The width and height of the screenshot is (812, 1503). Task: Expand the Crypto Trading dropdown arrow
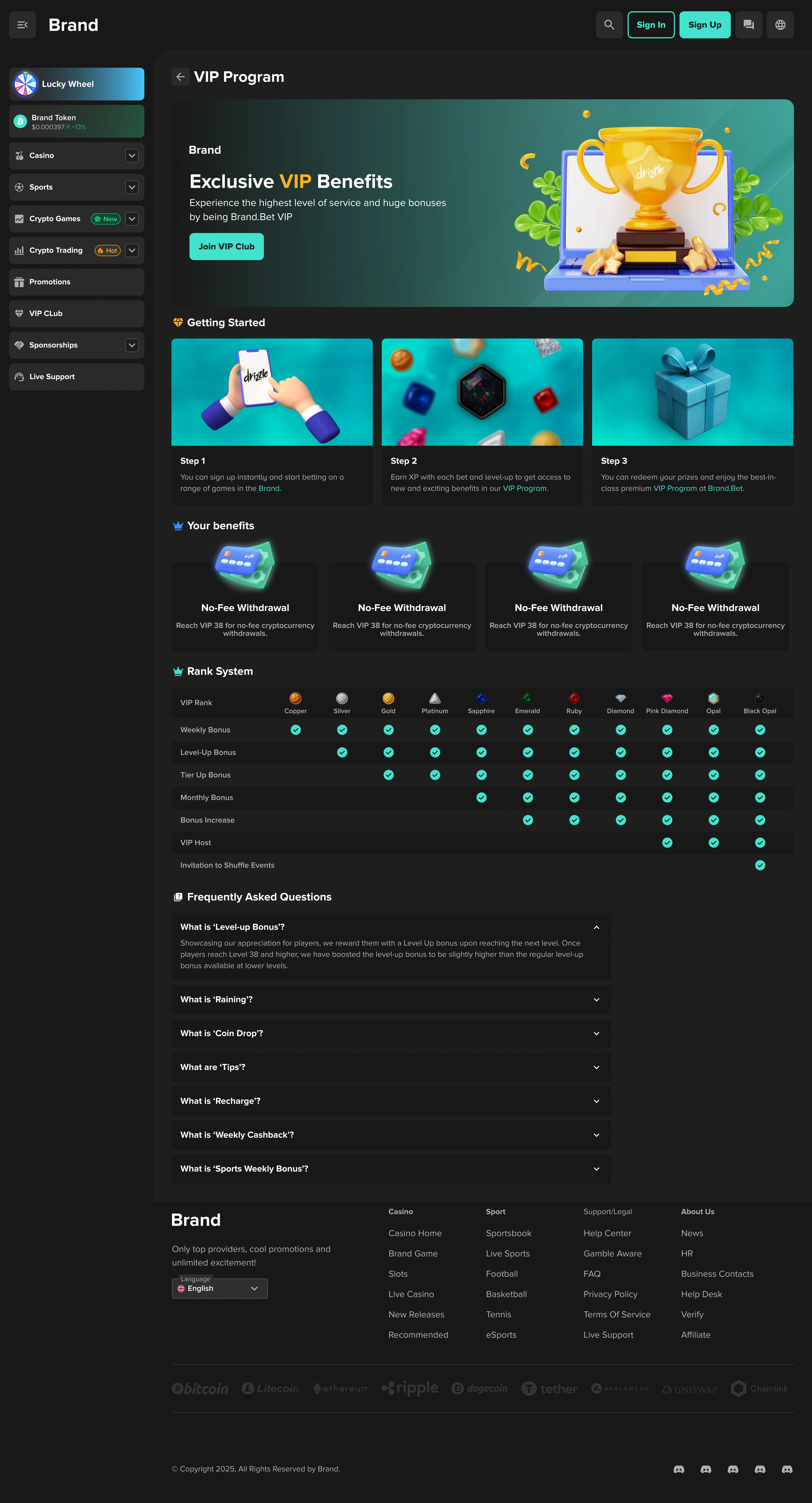[x=132, y=250]
